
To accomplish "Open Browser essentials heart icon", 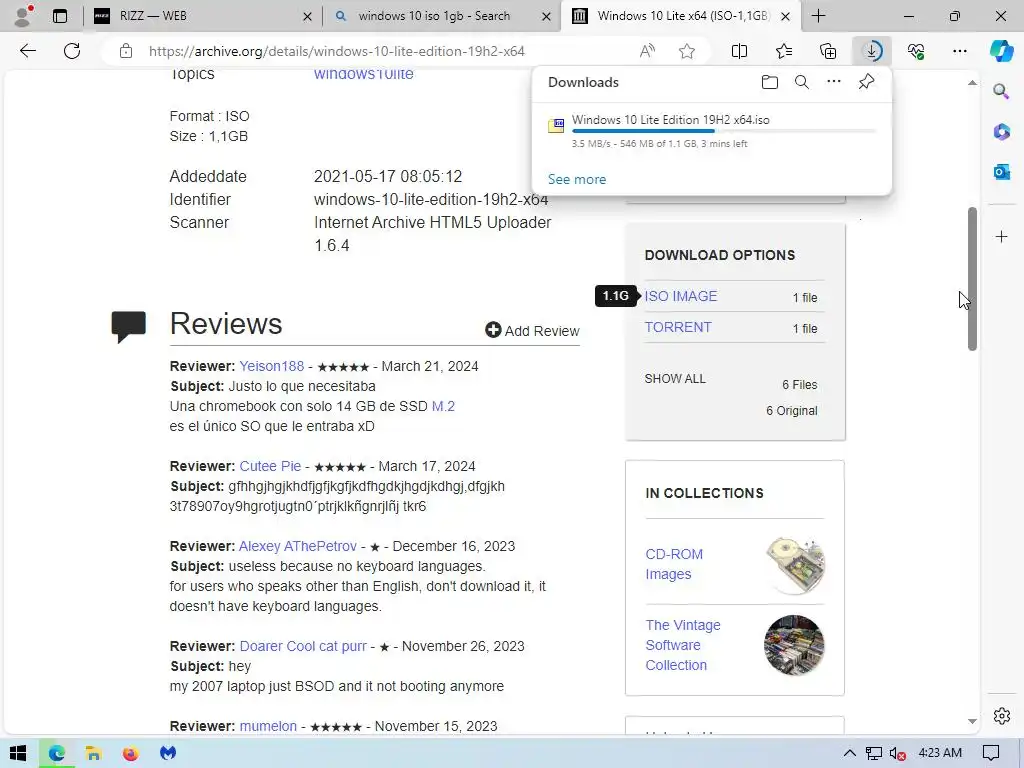I will click(x=916, y=51).
